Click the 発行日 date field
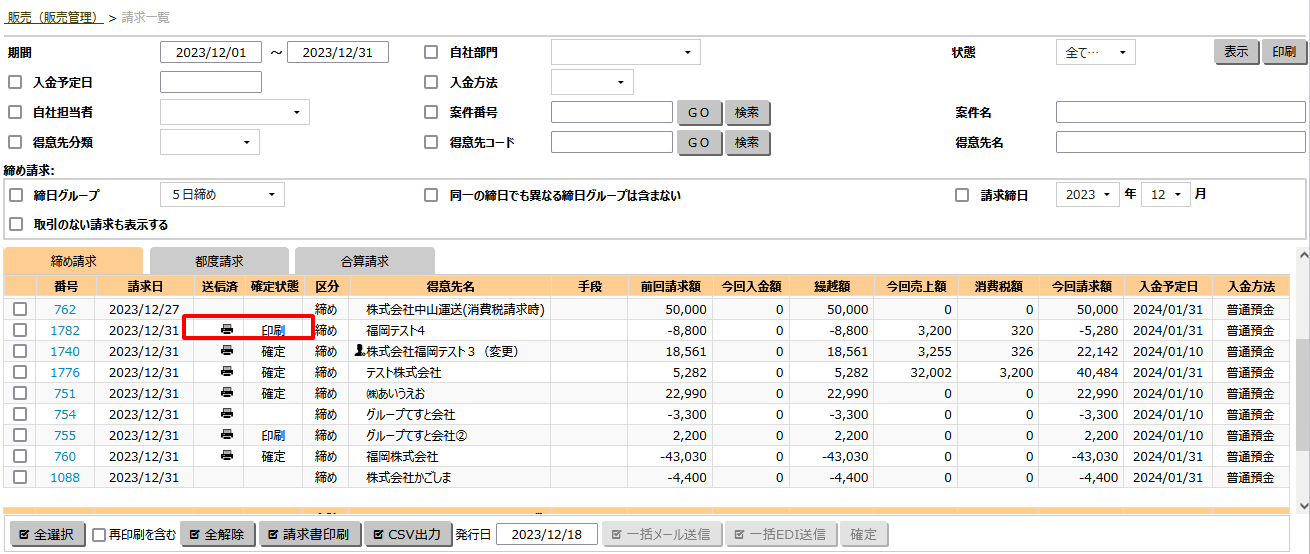The width and height of the screenshot is (1310, 554). coord(546,535)
